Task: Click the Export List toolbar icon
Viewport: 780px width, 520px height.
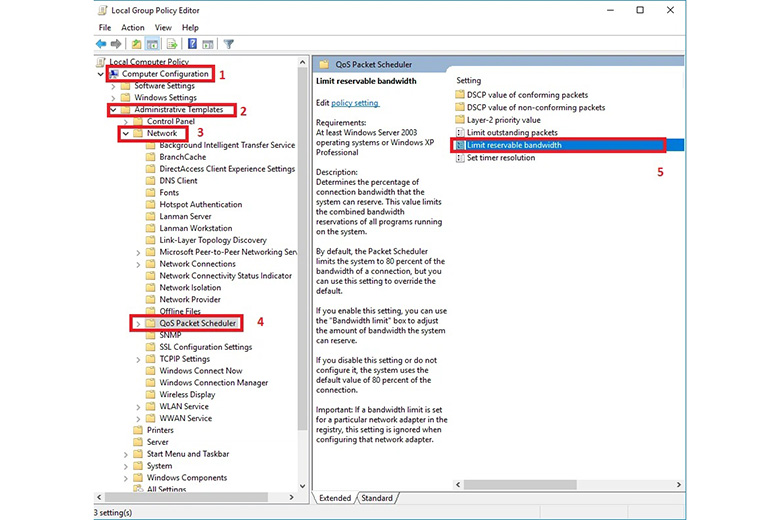Action: coord(172,44)
